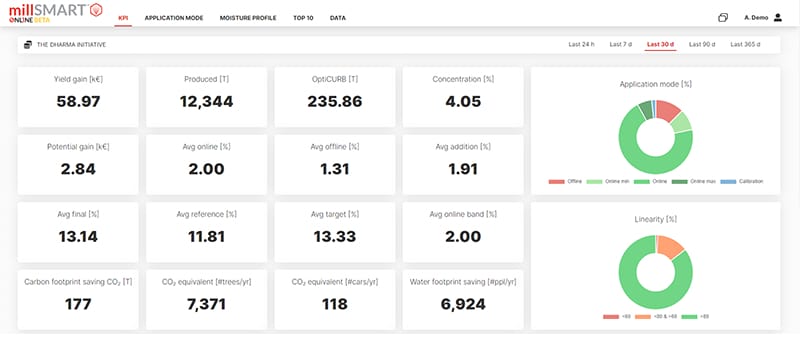Open the Data tab
The image size is (800, 364).
click(338, 18)
